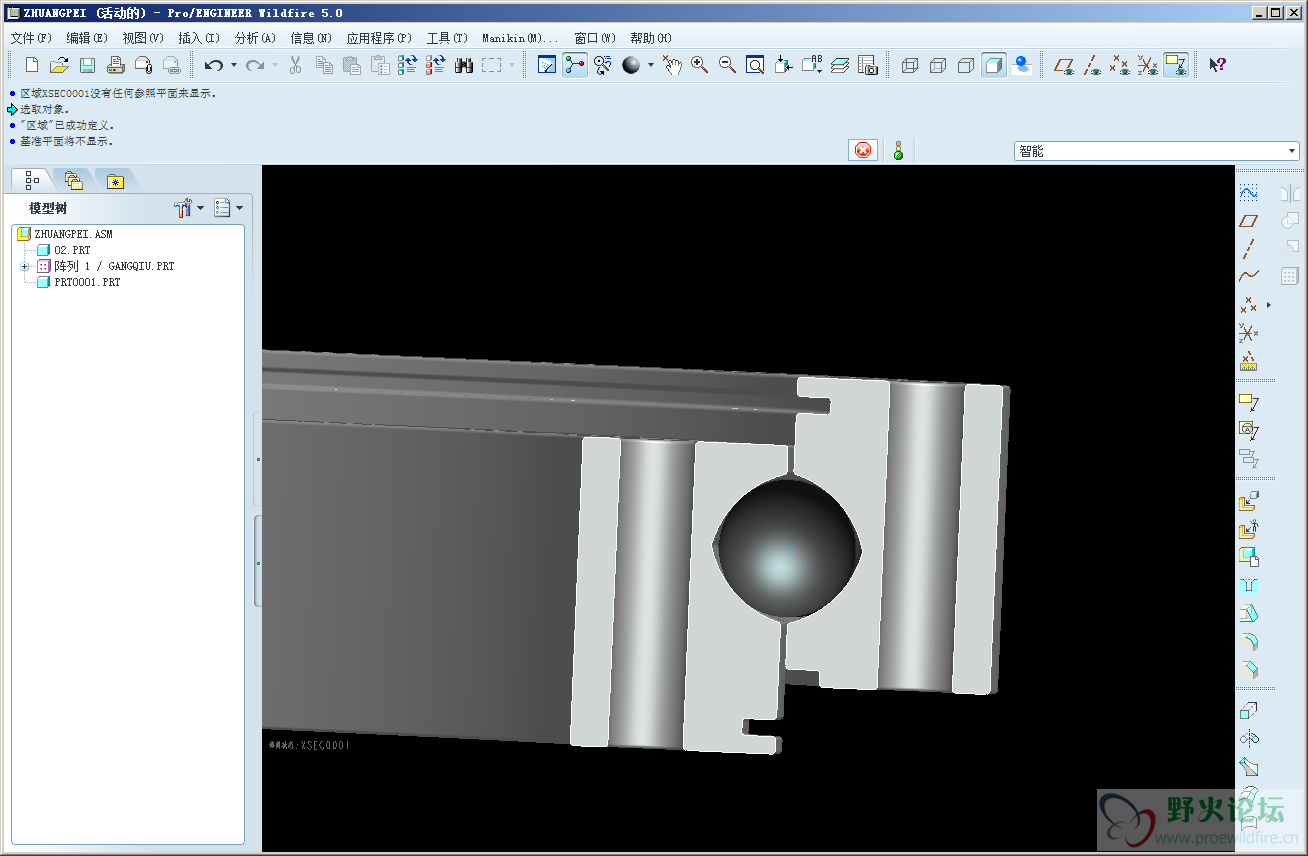Undo the last action
Viewport: 1308px width, 856px height.
[x=213, y=65]
